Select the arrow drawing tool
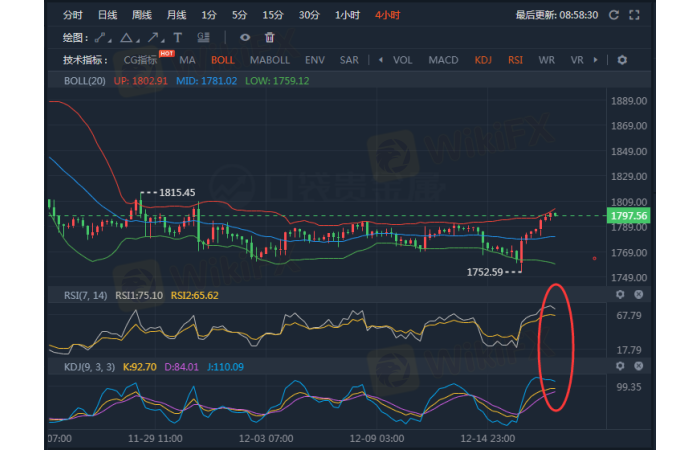Viewport: 700px width, 450px height. pos(154,38)
